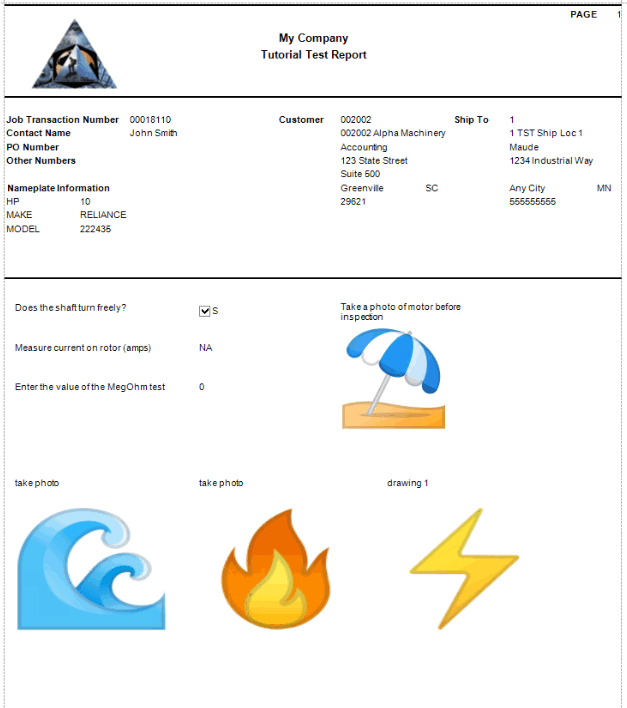Viewport: 627px width, 708px height.
Task: Click the "Tutorial Test Report" subtitle
Action: pyautogui.click(x=313, y=55)
